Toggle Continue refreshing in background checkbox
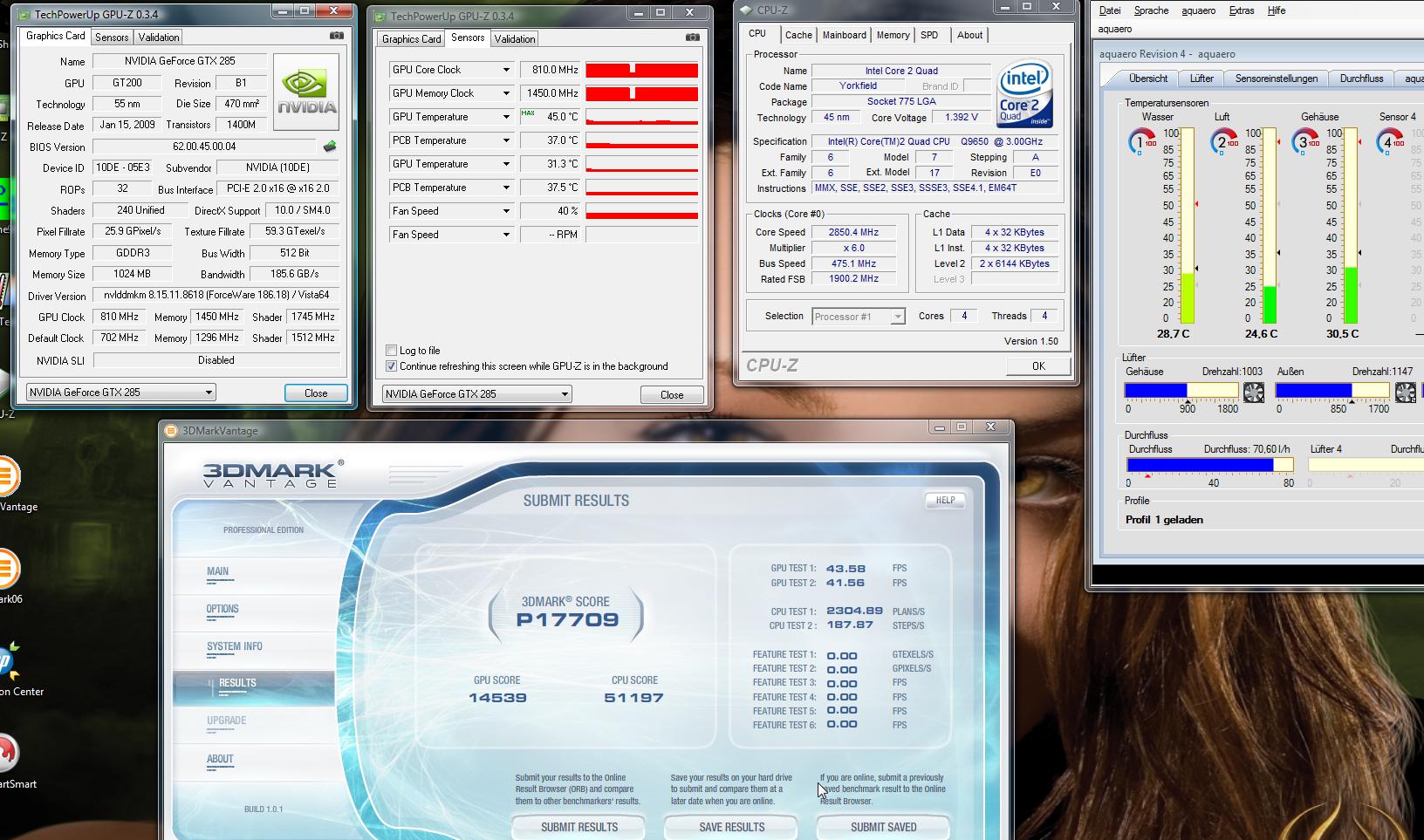Image resolution: width=1424 pixels, height=840 pixels. (x=391, y=366)
